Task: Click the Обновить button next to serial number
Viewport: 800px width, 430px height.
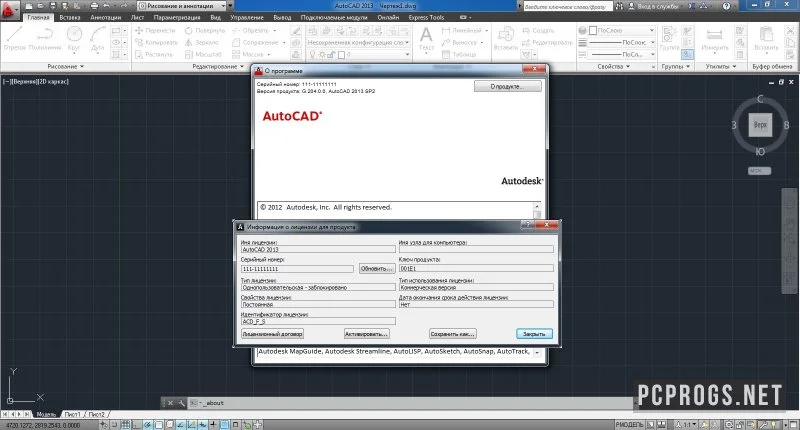Action: [x=377, y=268]
